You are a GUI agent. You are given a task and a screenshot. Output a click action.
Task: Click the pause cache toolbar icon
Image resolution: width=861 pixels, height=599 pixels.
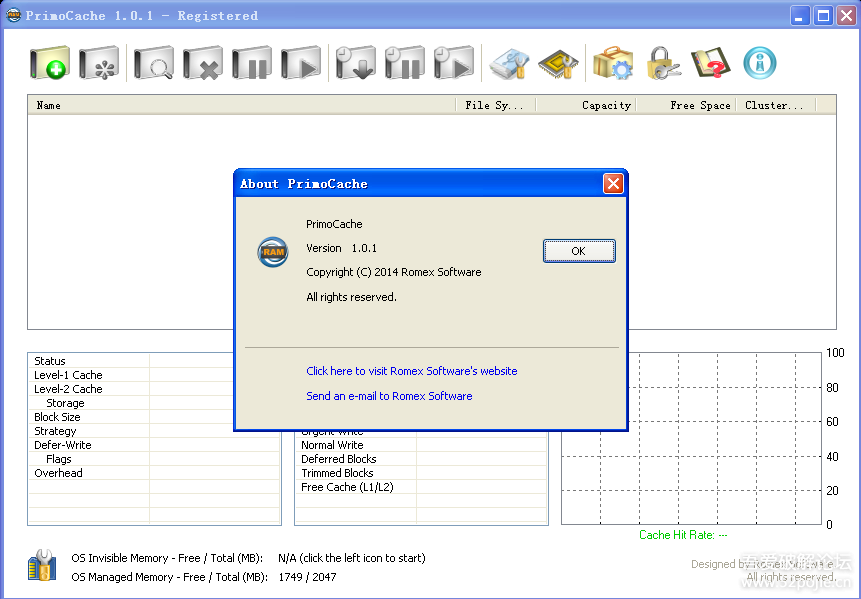pos(252,64)
